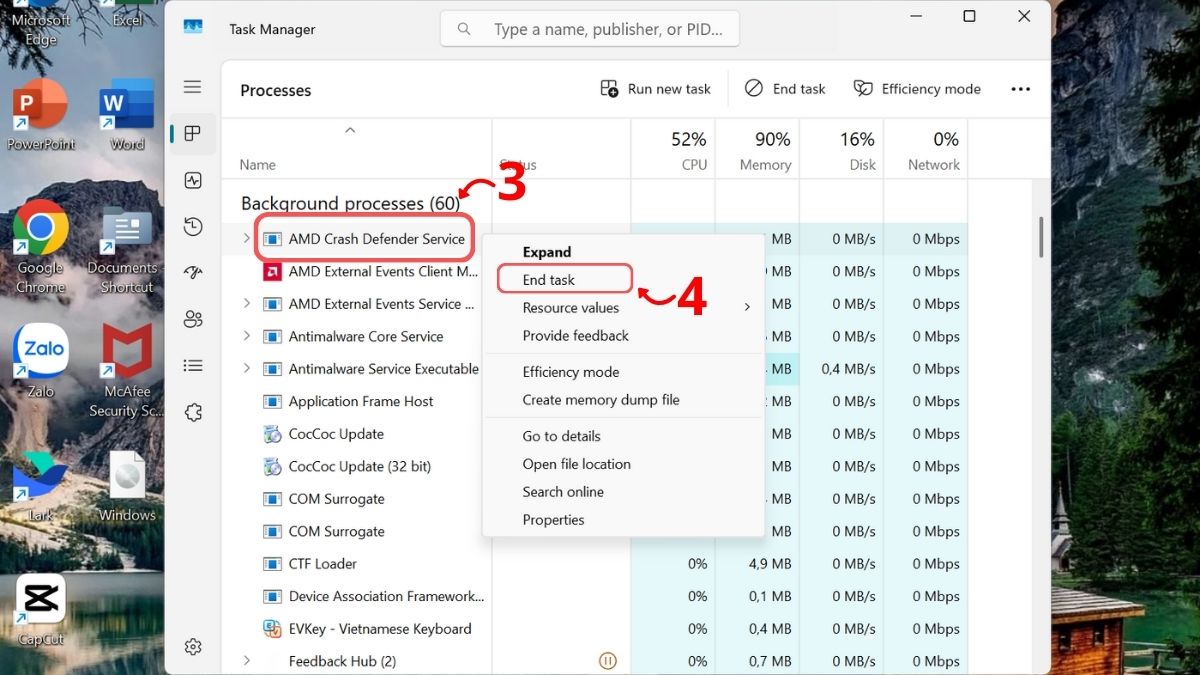1200x675 pixels.
Task: Expand the Feedback Hub (2) group
Action: (246, 660)
